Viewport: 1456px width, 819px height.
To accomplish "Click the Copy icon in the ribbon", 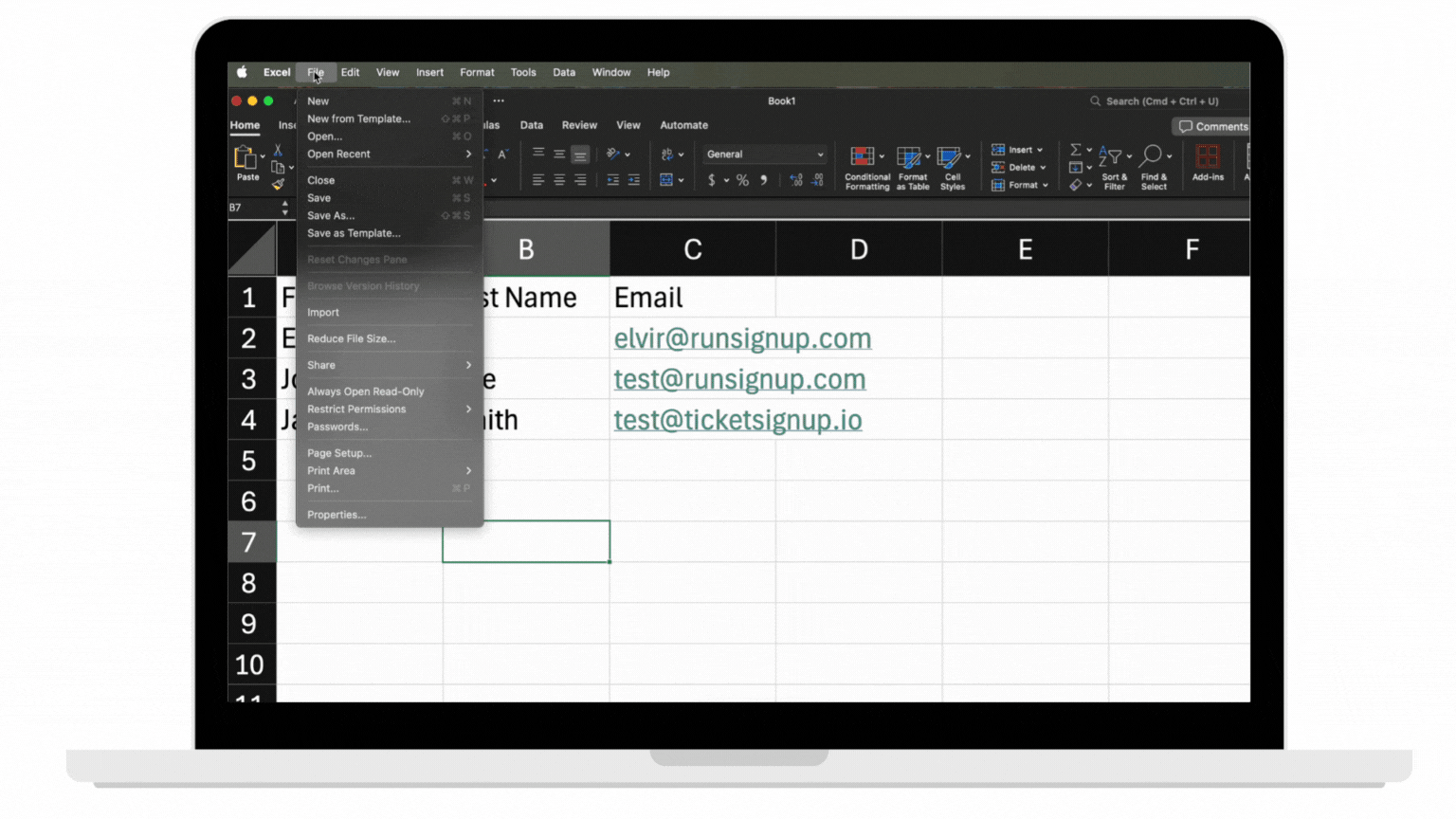I will (x=278, y=168).
